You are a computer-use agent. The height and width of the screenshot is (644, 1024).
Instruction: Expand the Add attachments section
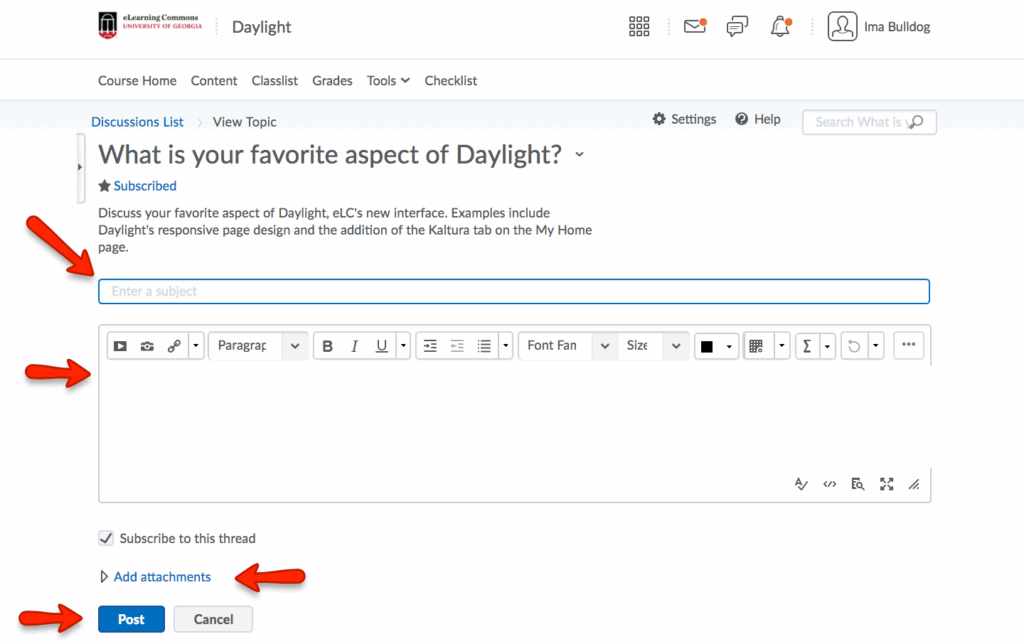(x=161, y=577)
